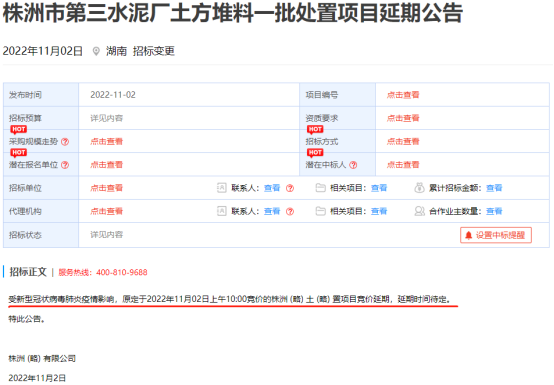This screenshot has height=385, width=554.
Task: Click 查看 next to 合作业主数量
Action: point(494,211)
